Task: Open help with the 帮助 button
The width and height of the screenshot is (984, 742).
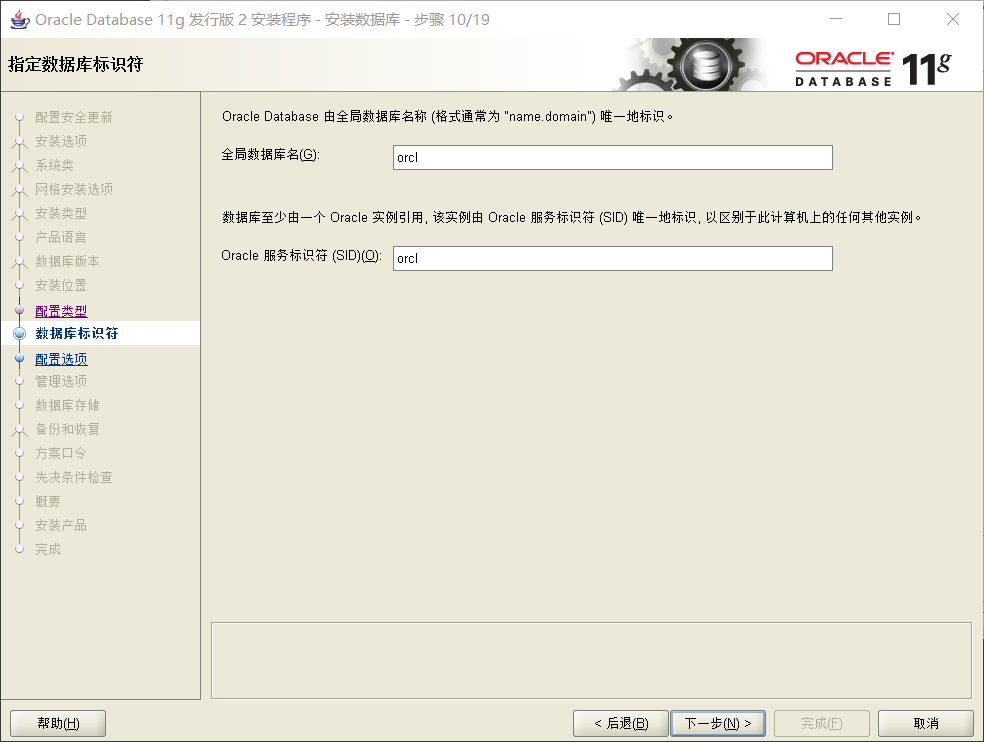Action: point(58,723)
